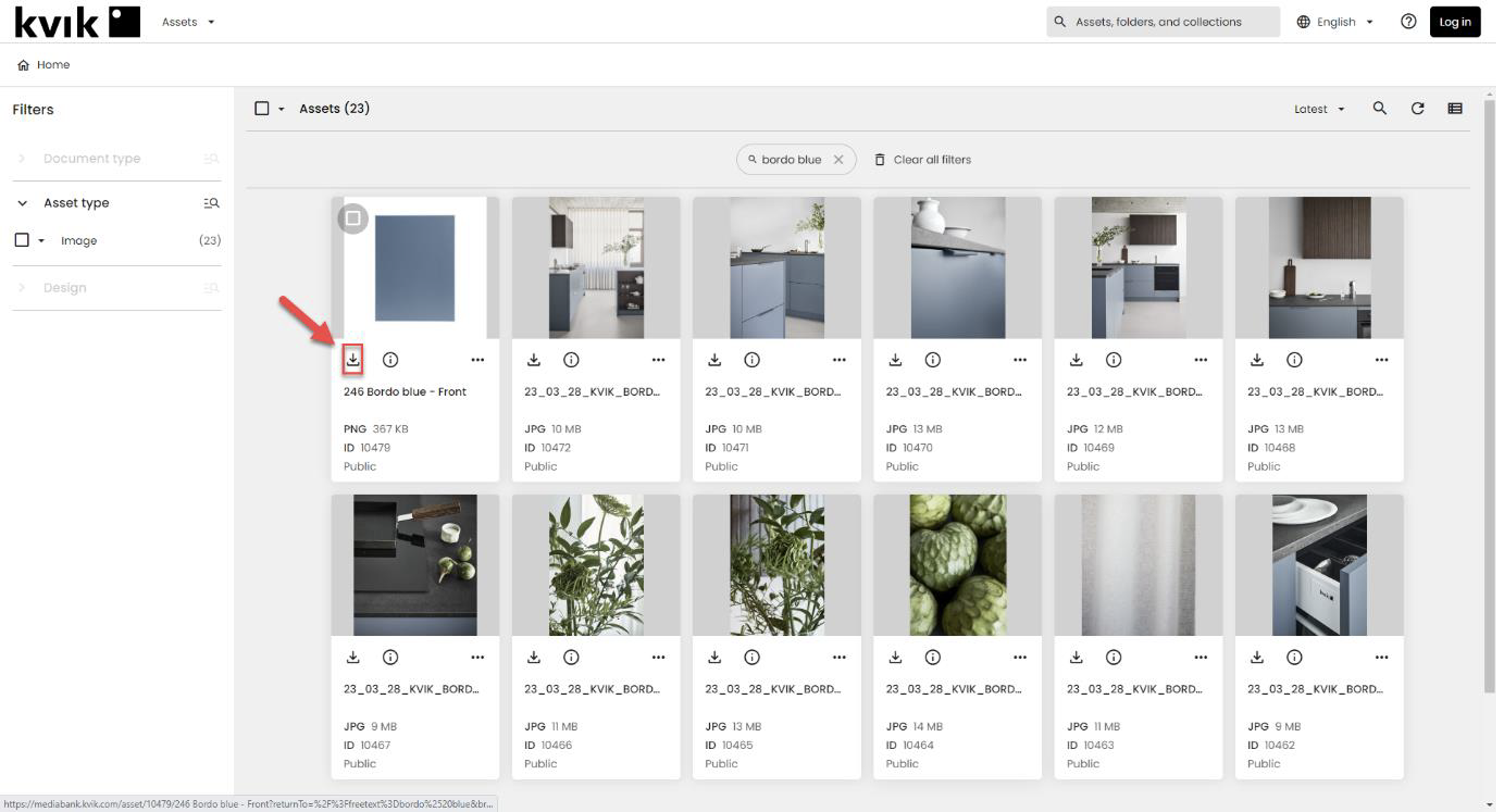Open info for 246 Bordo blue Front

tap(390, 360)
